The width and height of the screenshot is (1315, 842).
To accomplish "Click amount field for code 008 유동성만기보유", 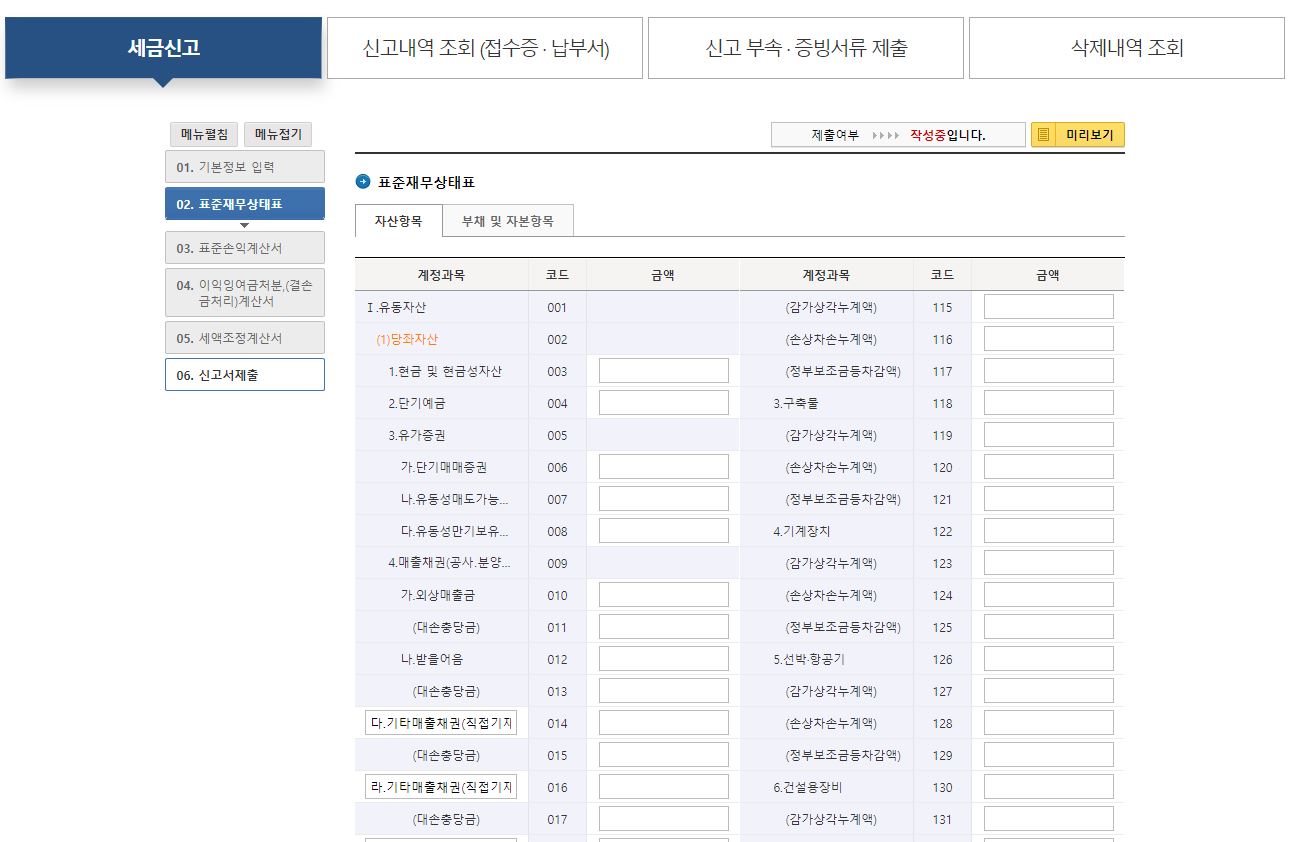I will 664,531.
